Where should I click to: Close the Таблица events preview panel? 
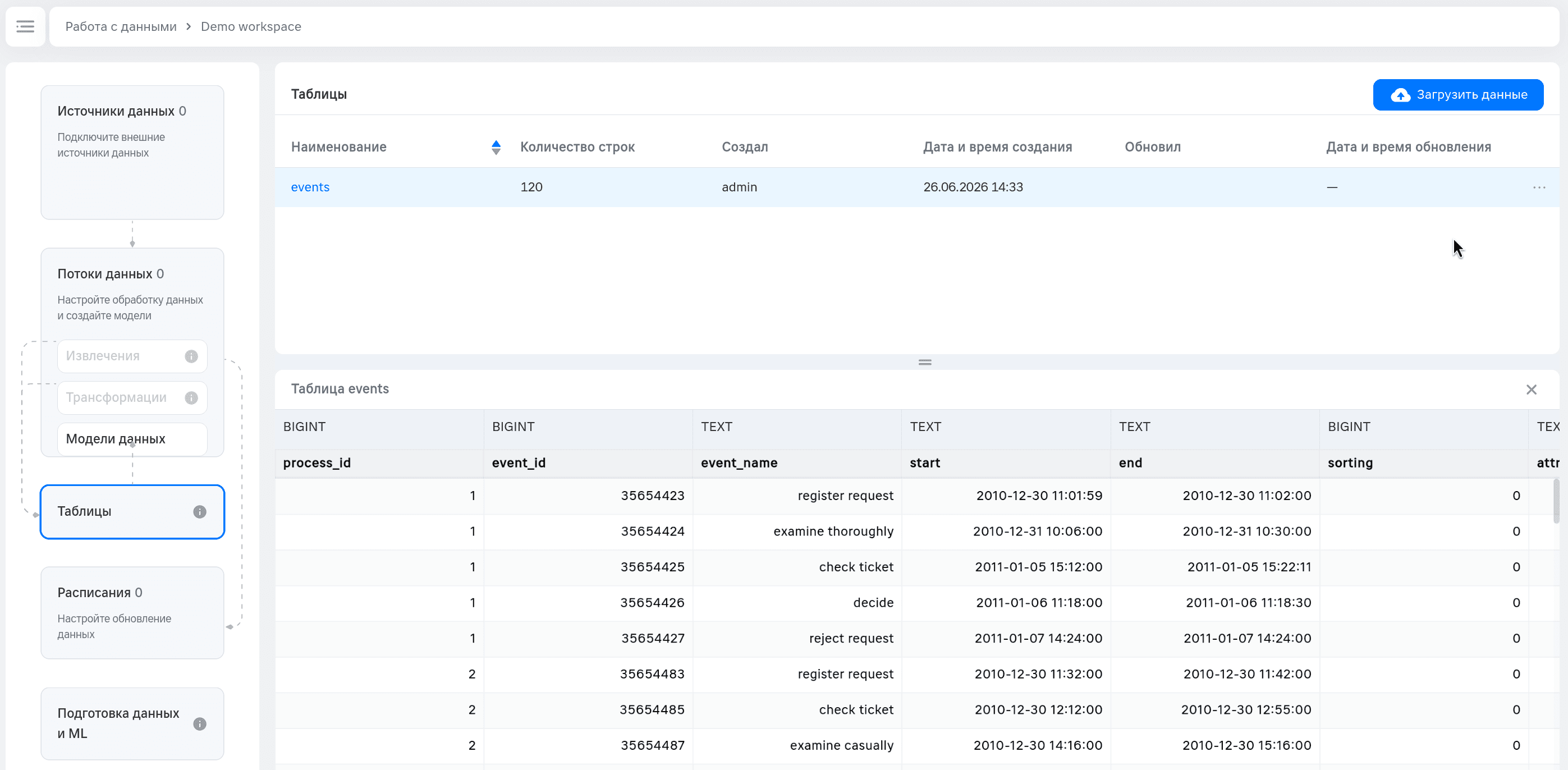[x=1532, y=389]
